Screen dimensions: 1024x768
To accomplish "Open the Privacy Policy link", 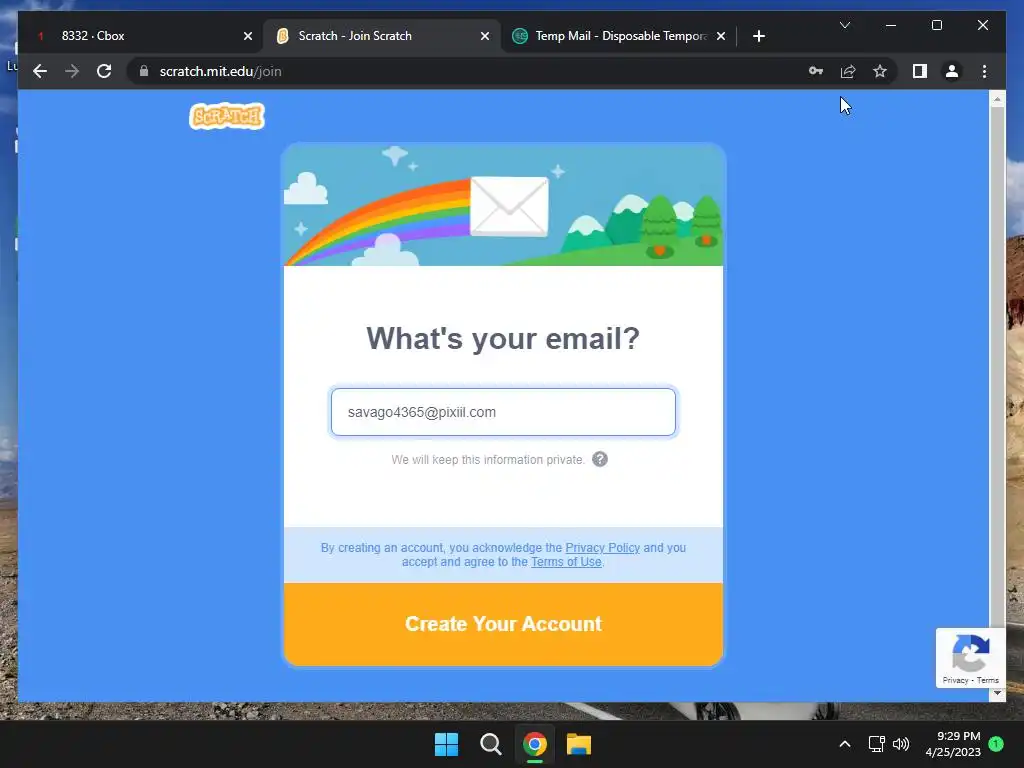I will tap(602, 547).
